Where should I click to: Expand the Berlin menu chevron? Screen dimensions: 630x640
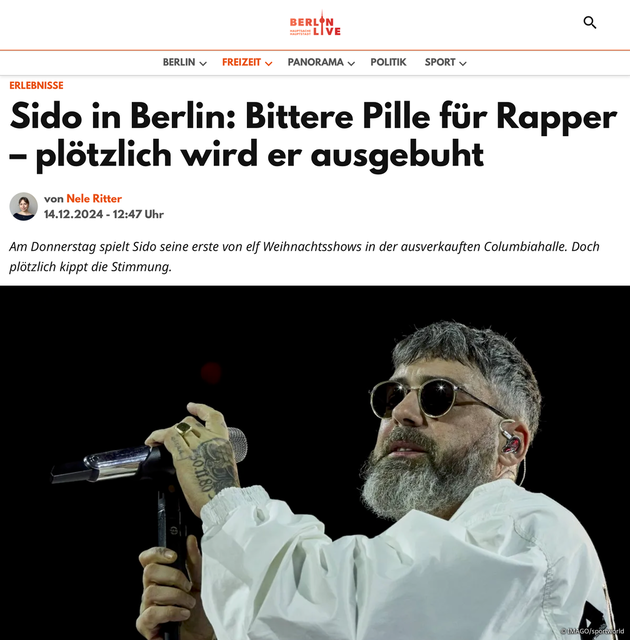pos(203,63)
